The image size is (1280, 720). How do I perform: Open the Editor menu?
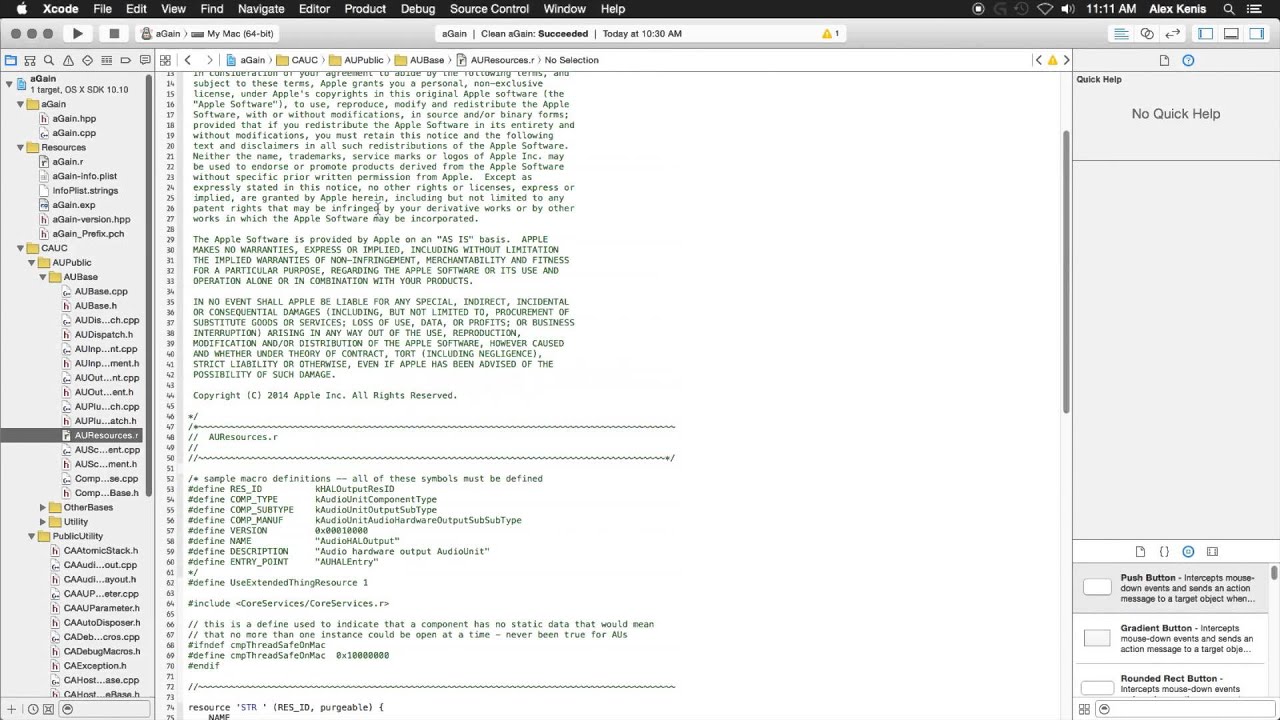click(x=314, y=9)
